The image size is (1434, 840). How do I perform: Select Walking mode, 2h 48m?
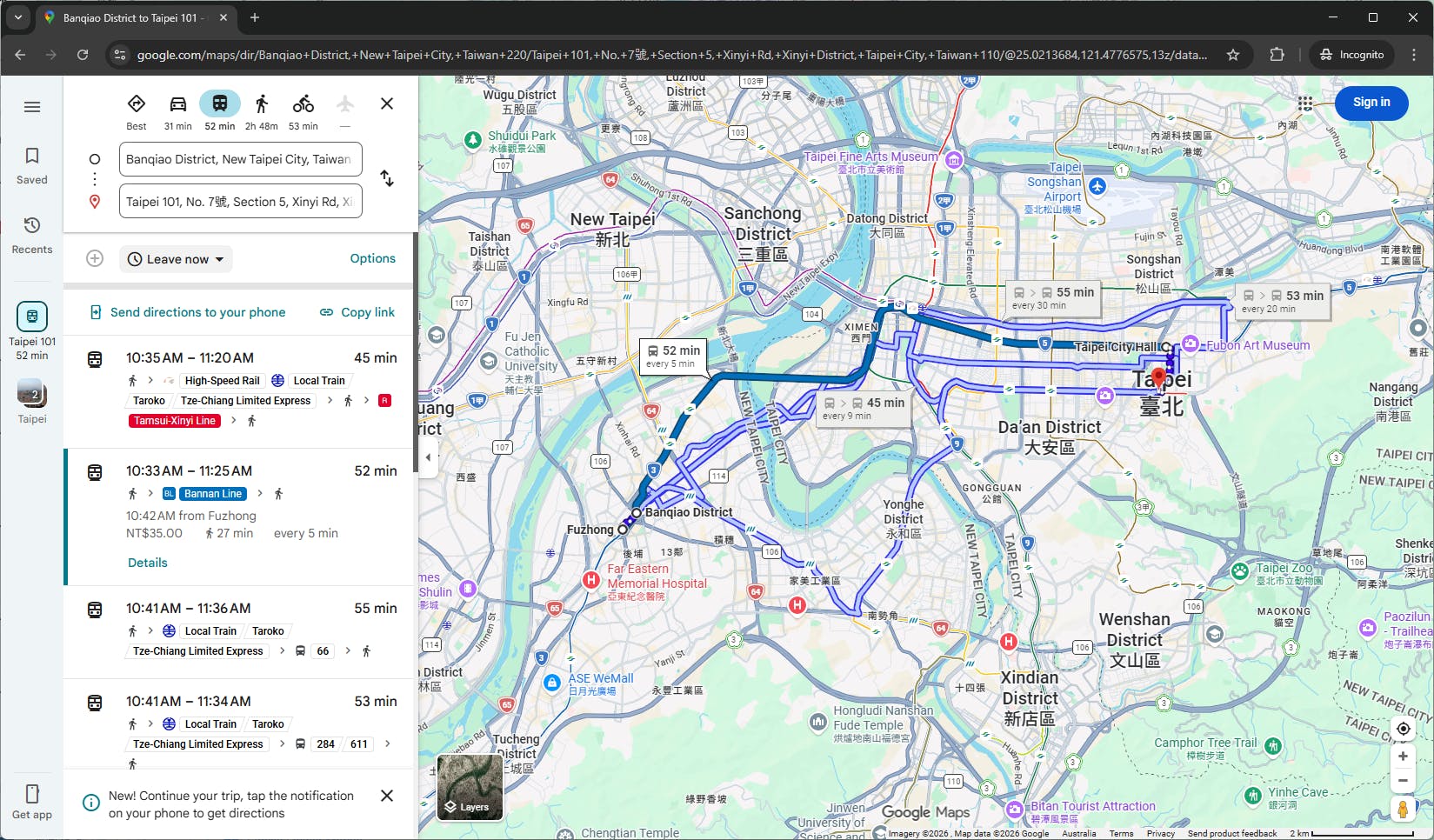click(262, 111)
